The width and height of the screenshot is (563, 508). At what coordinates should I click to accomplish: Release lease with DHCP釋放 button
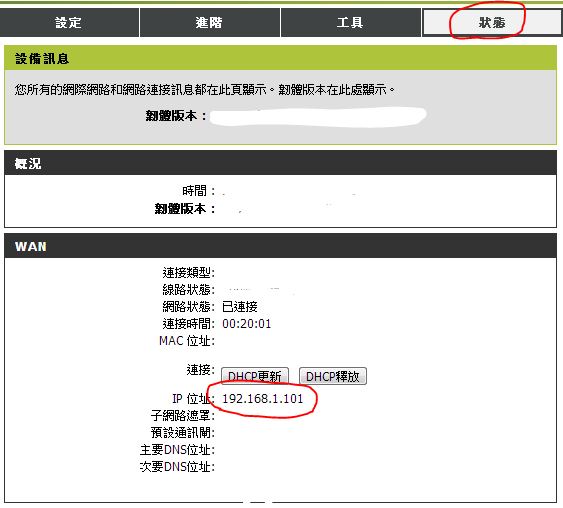tap(332, 376)
